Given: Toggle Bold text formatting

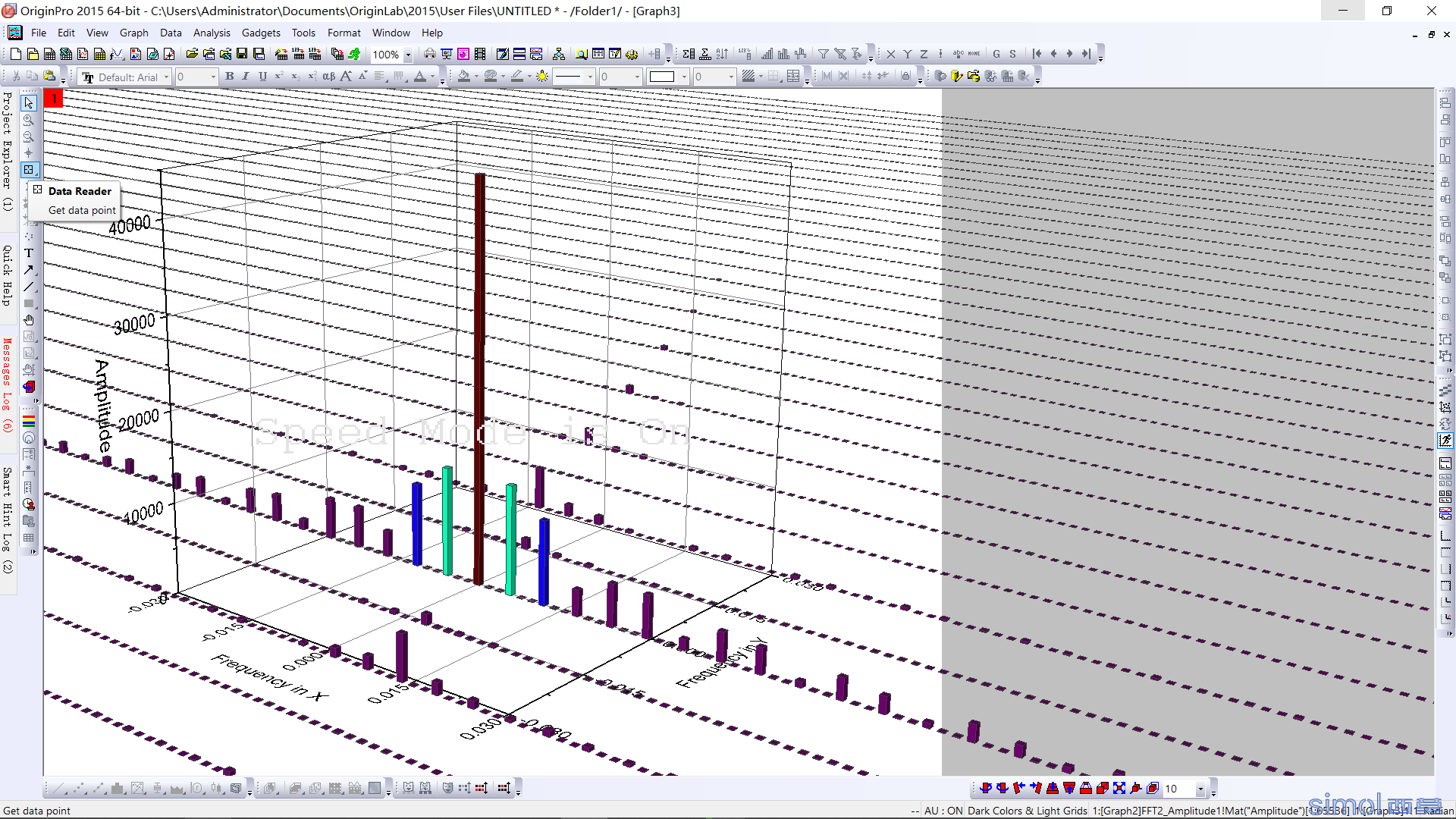Looking at the screenshot, I should pyautogui.click(x=230, y=77).
